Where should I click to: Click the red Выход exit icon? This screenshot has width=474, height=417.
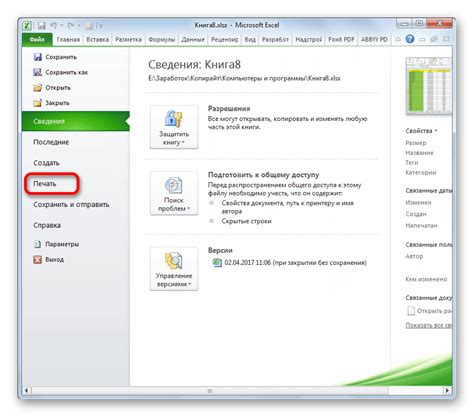pyautogui.click(x=37, y=260)
